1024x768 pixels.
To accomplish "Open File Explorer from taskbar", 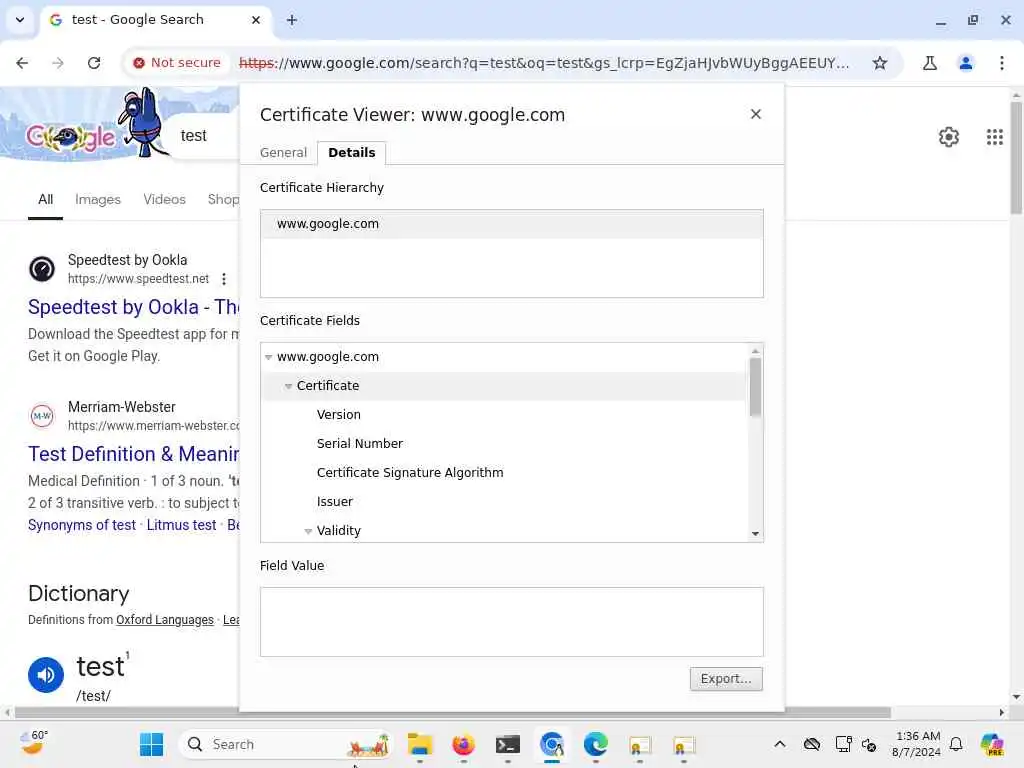I will (x=419, y=744).
